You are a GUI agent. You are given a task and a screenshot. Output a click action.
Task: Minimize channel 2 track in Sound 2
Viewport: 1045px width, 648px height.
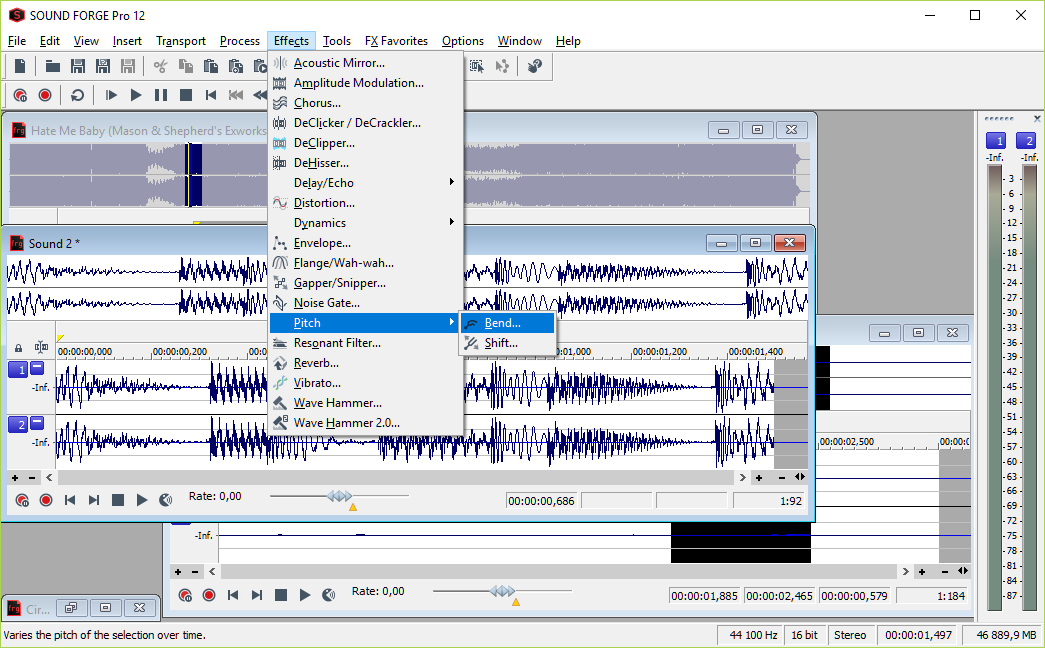[x=37, y=422]
